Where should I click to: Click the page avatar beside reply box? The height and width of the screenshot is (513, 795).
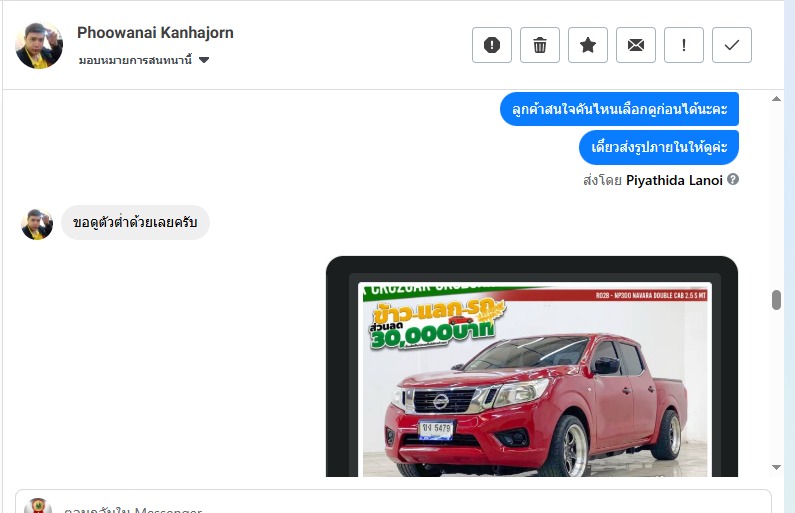pyautogui.click(x=38, y=506)
